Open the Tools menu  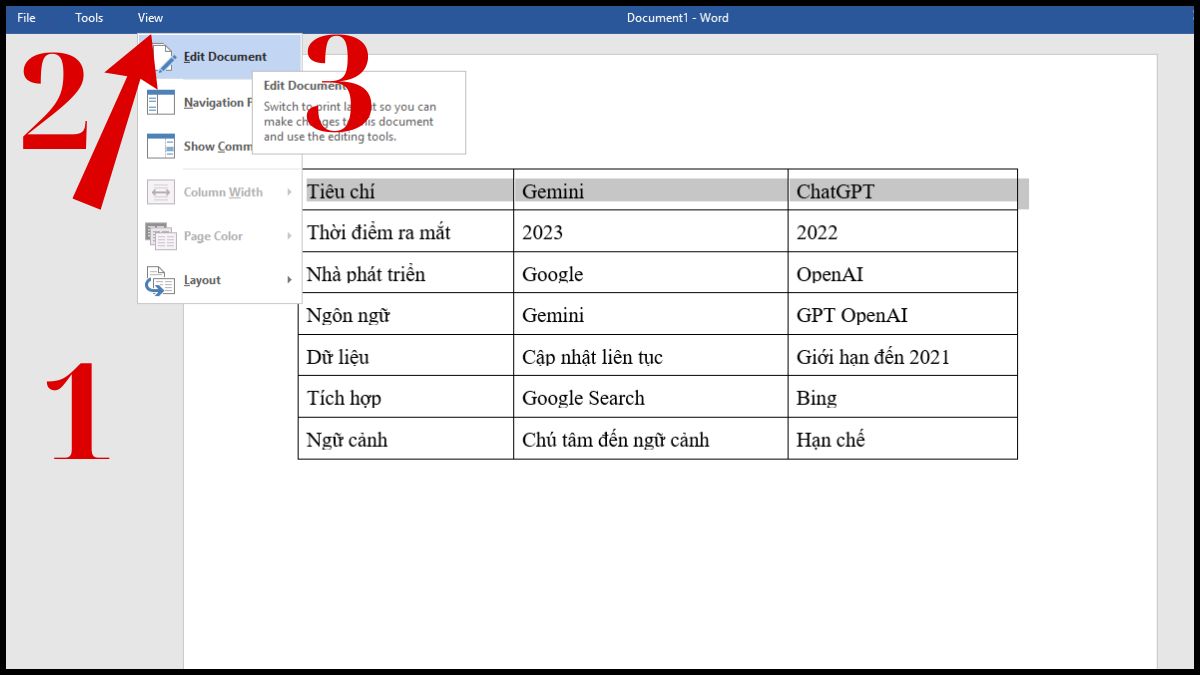coord(89,18)
